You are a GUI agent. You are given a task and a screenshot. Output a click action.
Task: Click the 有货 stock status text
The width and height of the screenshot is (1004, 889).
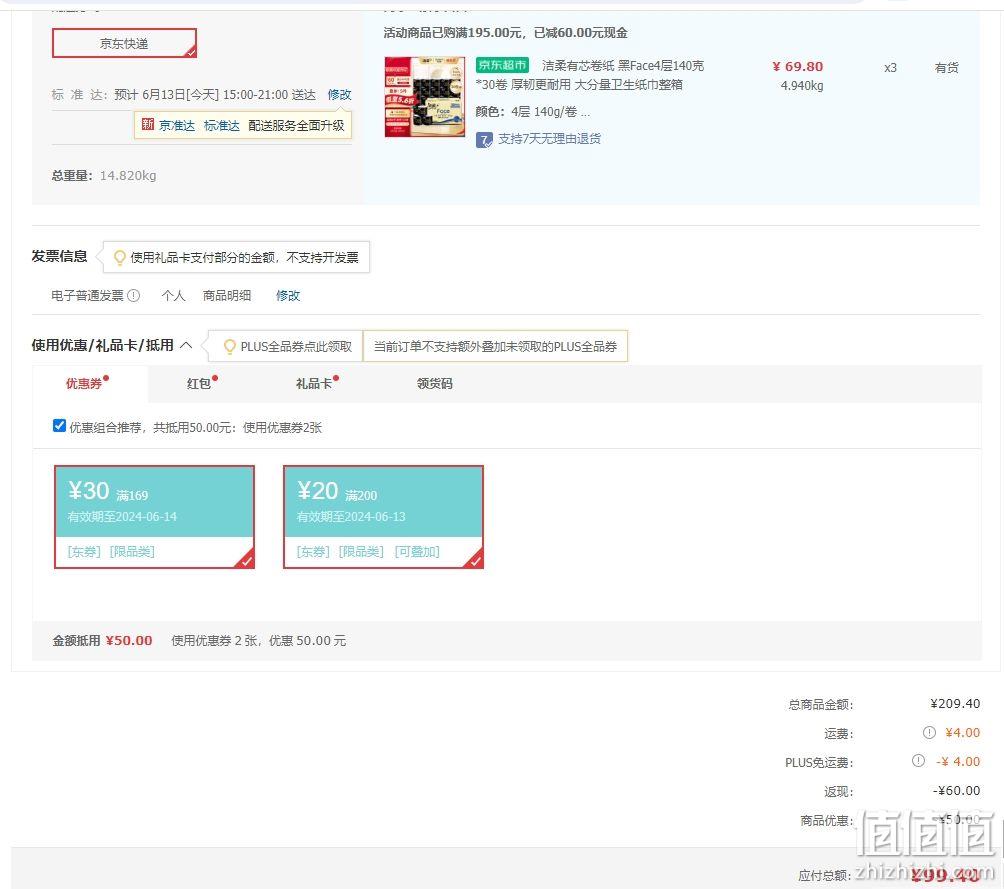tap(946, 68)
